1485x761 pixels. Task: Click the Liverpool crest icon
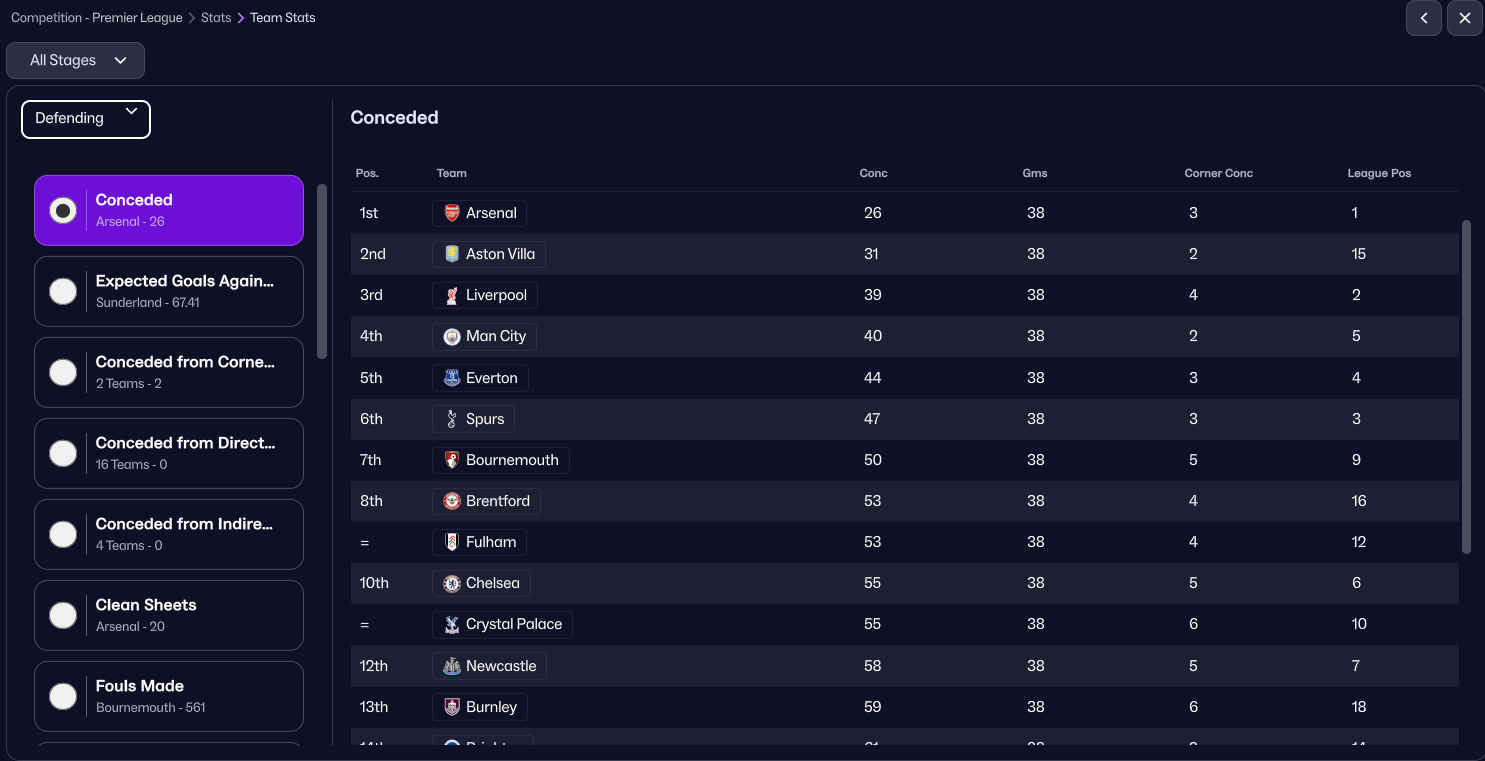tap(452, 295)
